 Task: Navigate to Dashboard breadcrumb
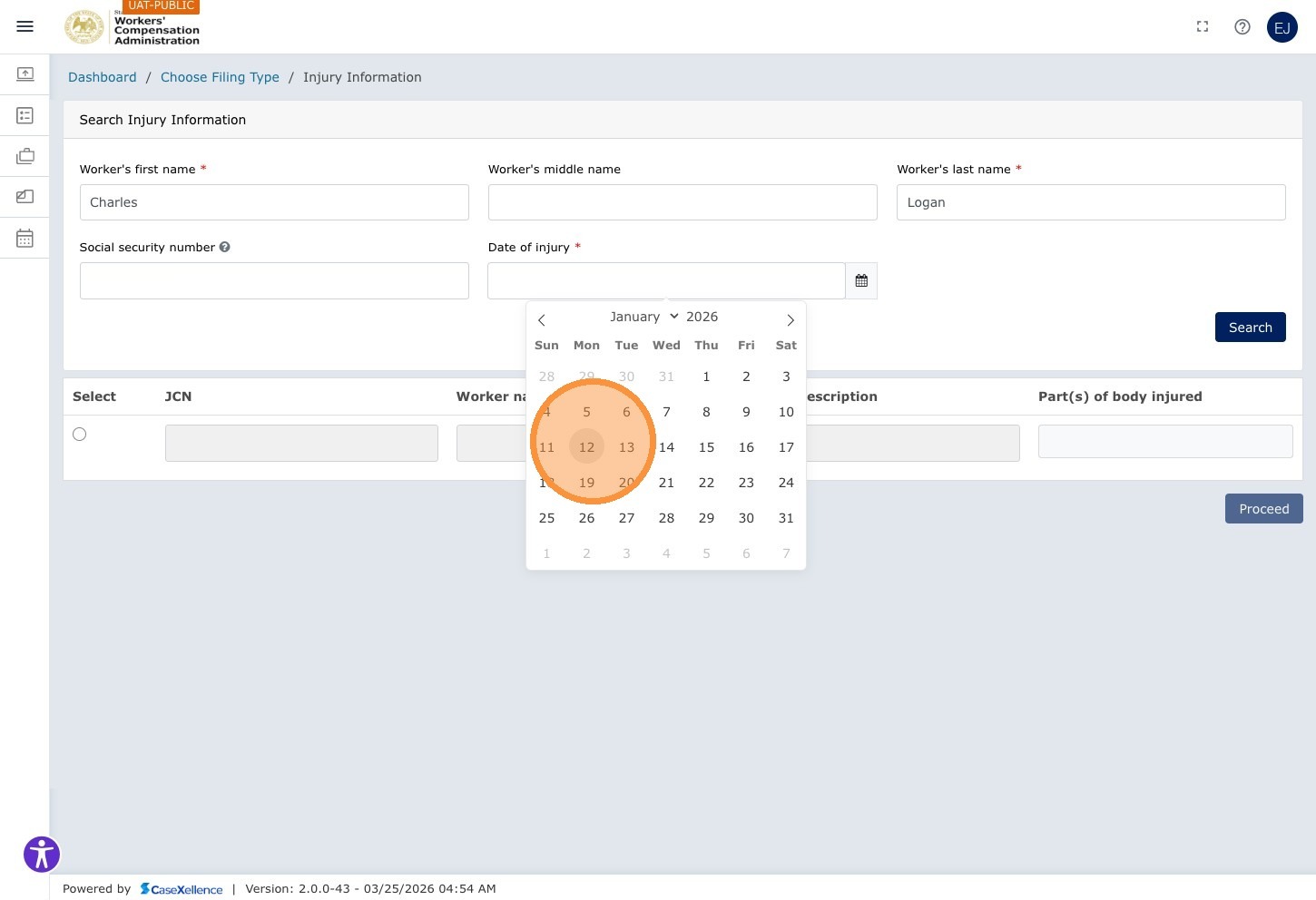(x=103, y=77)
